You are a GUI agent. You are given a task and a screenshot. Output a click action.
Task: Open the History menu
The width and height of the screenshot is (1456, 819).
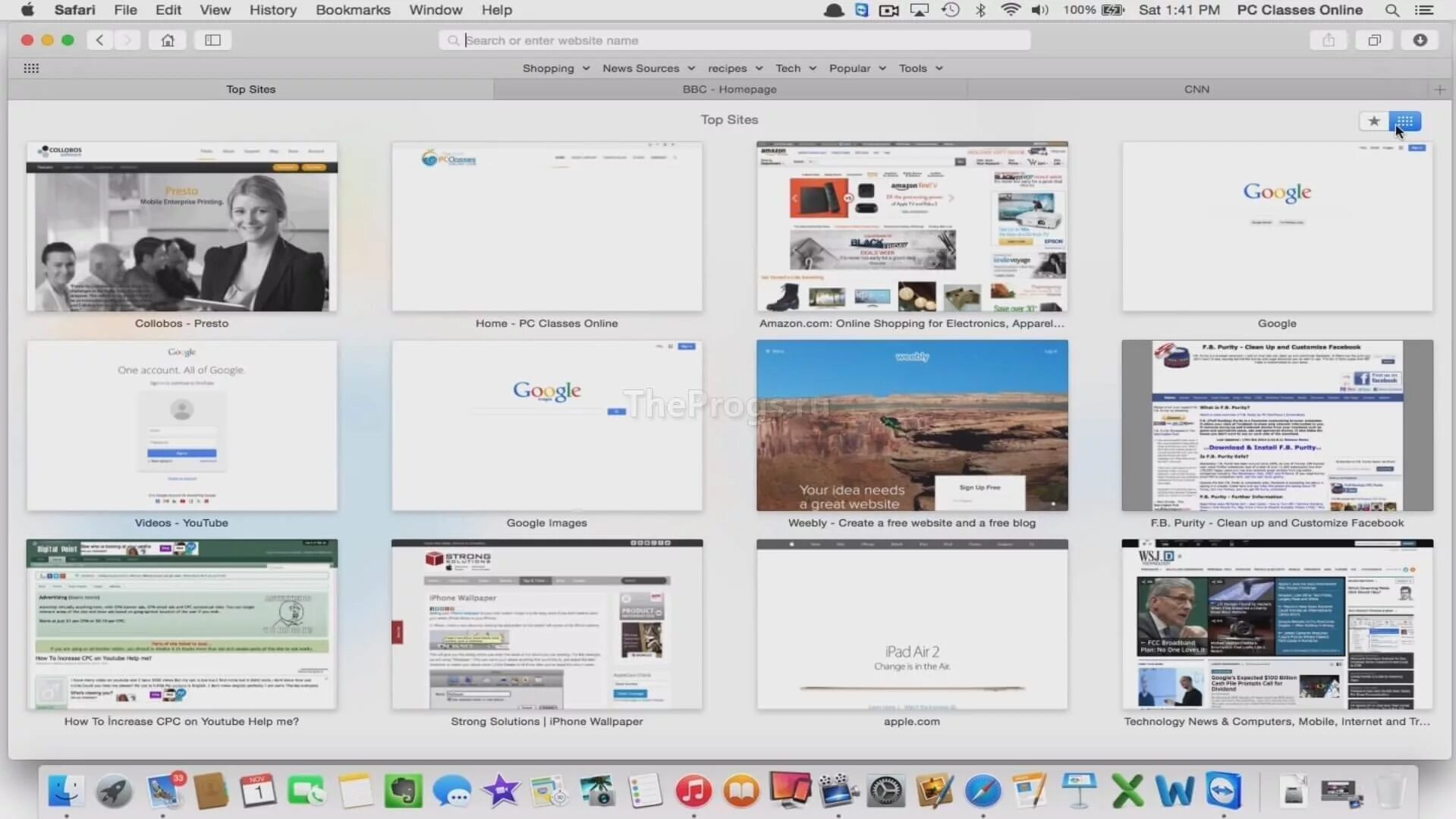click(272, 10)
